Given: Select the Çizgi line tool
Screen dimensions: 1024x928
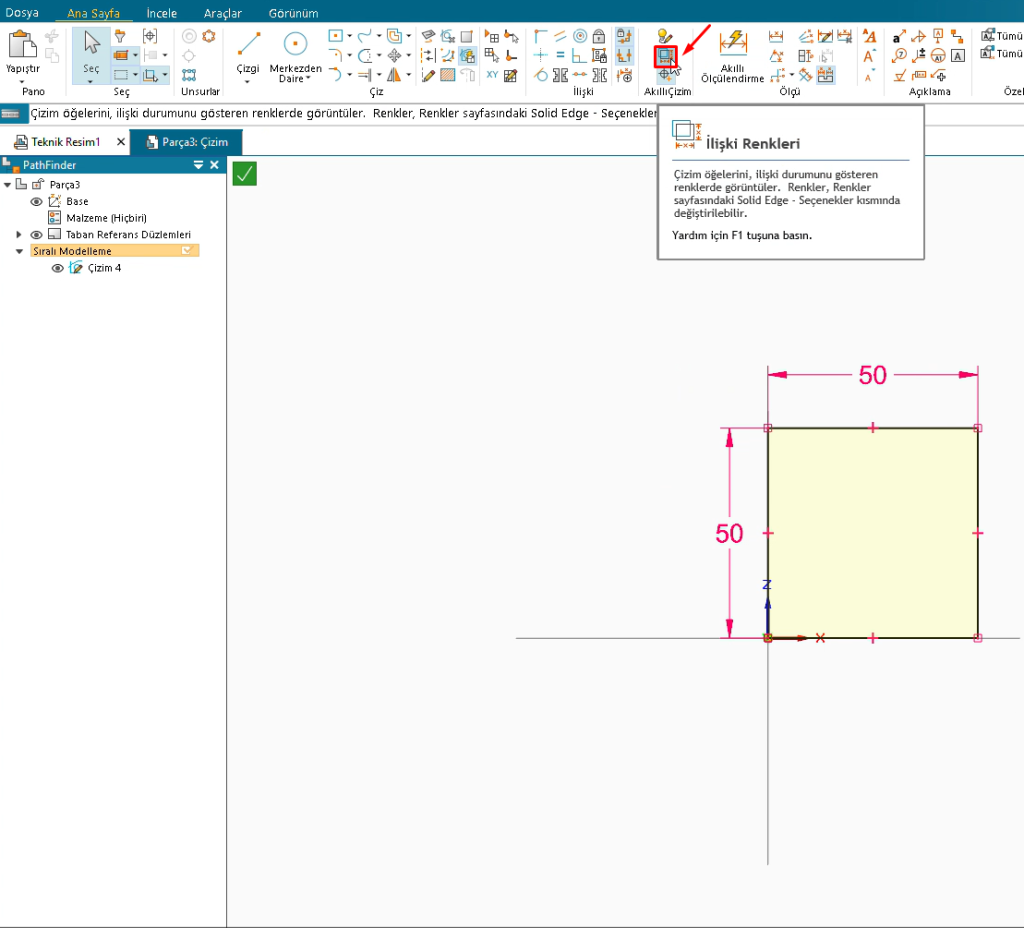Looking at the screenshot, I should click(x=247, y=52).
